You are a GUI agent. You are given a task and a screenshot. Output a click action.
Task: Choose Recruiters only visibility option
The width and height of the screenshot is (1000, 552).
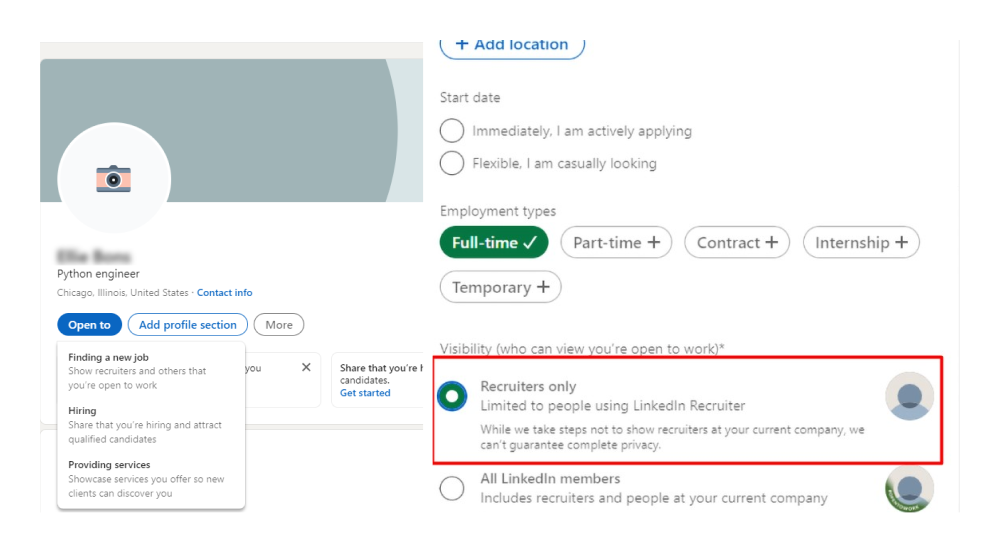[x=452, y=396]
